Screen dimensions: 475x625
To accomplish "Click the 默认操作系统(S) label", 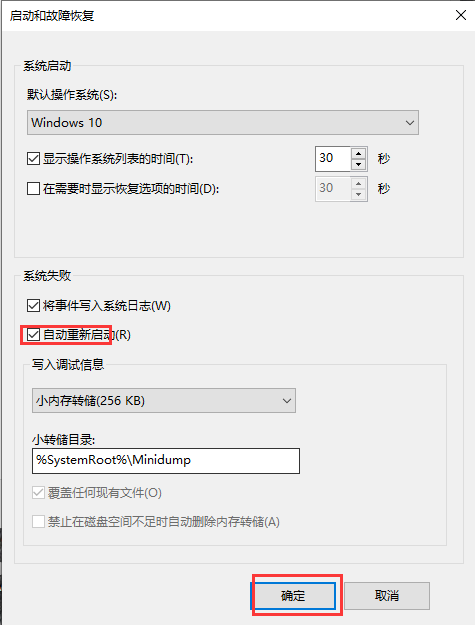I will coord(72,95).
